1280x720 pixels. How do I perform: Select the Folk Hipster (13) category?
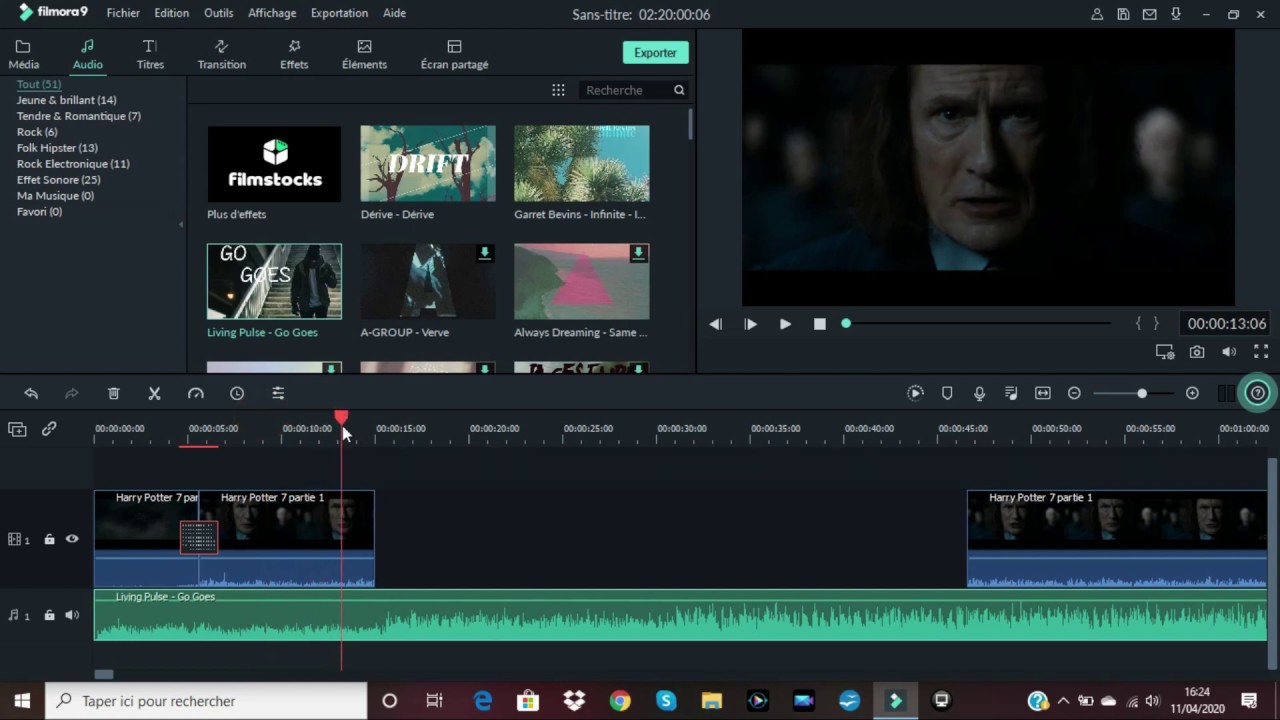[57, 148]
